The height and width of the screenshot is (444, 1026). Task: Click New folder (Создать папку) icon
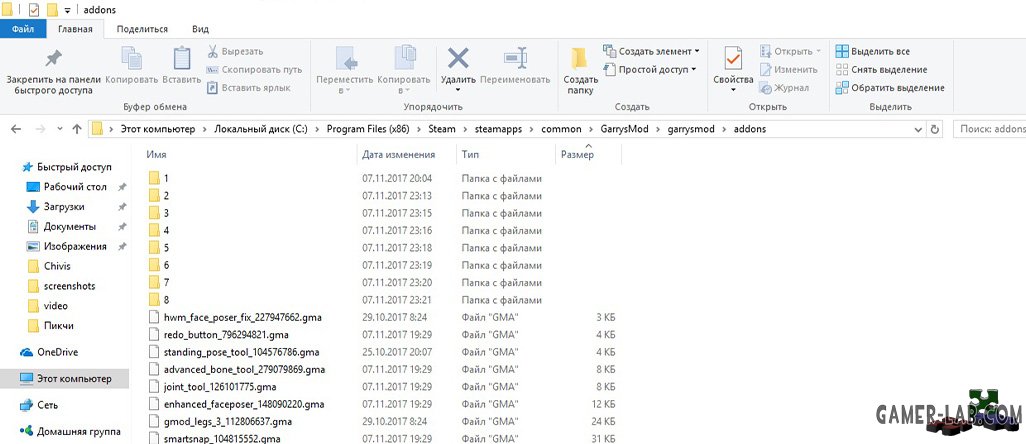pos(578,58)
